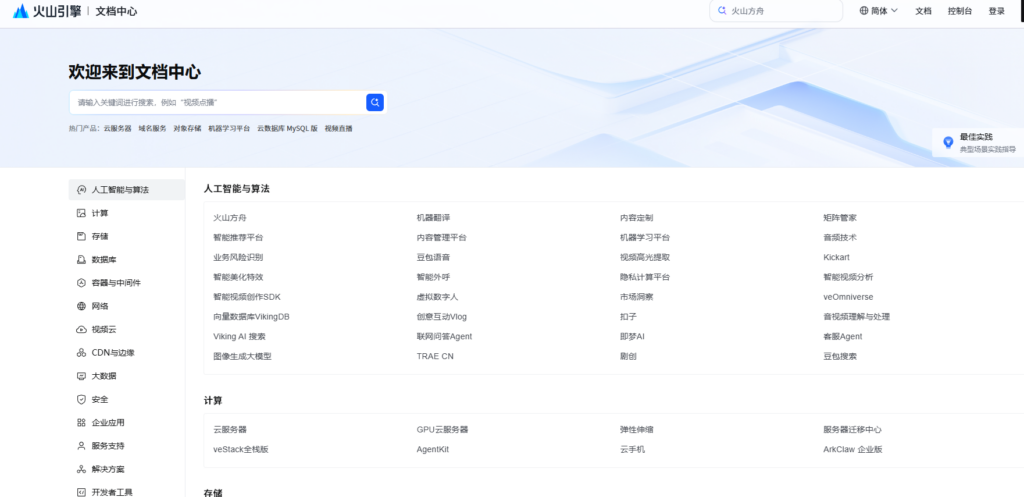Viewport: 1024px width, 497px height.
Task: Click the 容器与中间件 sidebar icon
Action: tap(81, 283)
